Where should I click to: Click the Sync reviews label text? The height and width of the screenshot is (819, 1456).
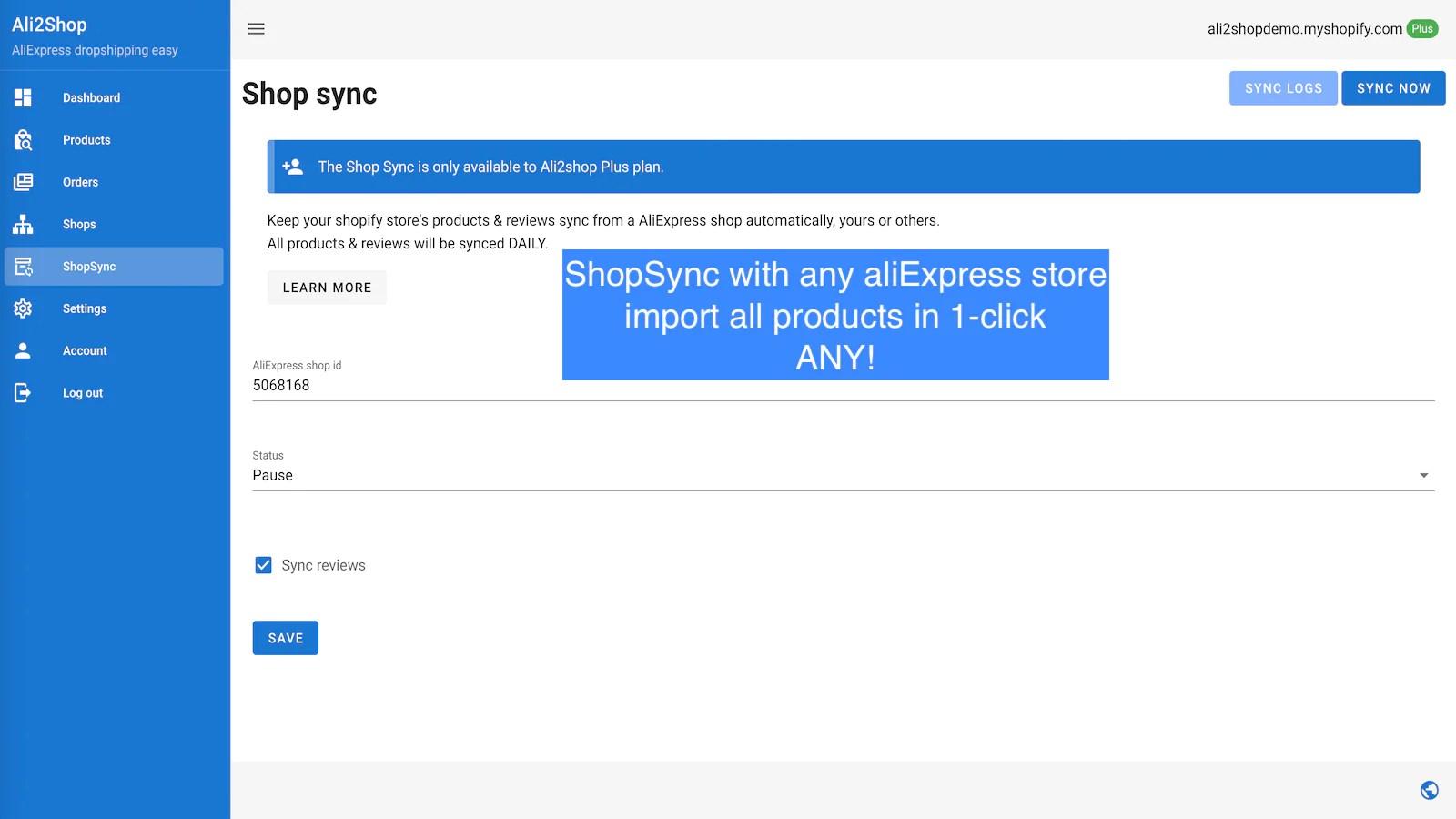(324, 565)
